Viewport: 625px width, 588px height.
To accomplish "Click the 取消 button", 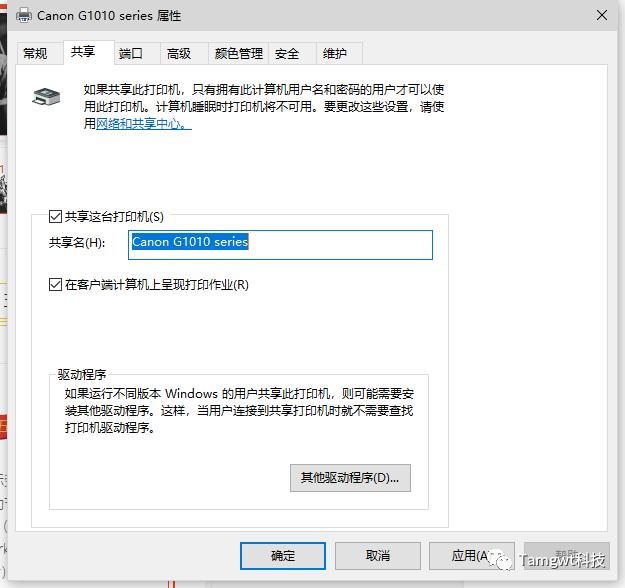I will click(x=377, y=556).
